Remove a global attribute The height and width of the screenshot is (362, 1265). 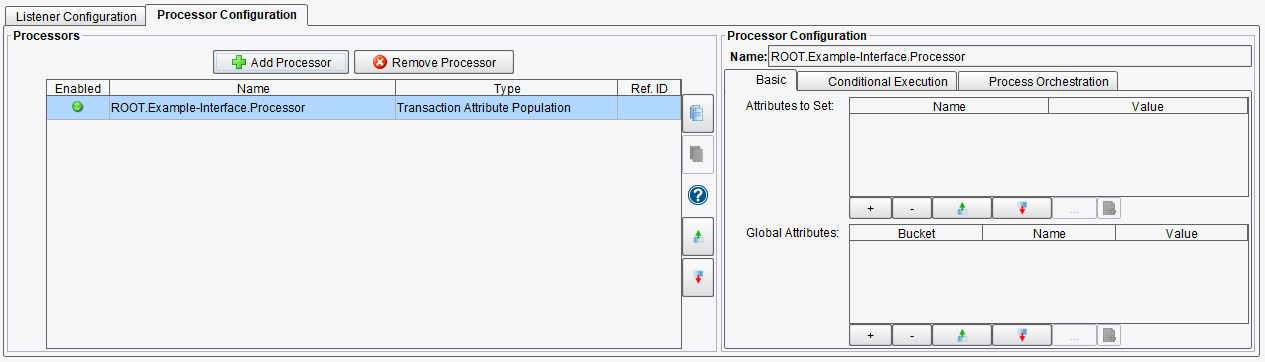tap(911, 335)
